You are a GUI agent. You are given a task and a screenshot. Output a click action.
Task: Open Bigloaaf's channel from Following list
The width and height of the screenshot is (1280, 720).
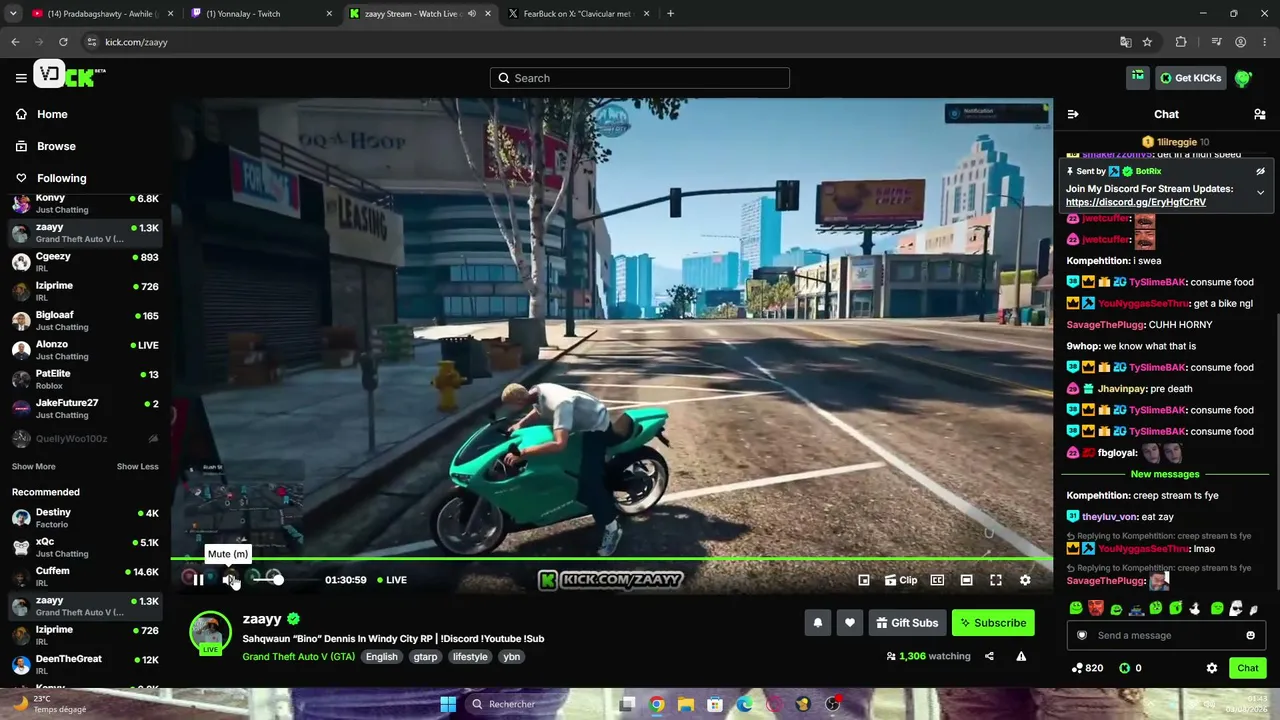coord(85,321)
